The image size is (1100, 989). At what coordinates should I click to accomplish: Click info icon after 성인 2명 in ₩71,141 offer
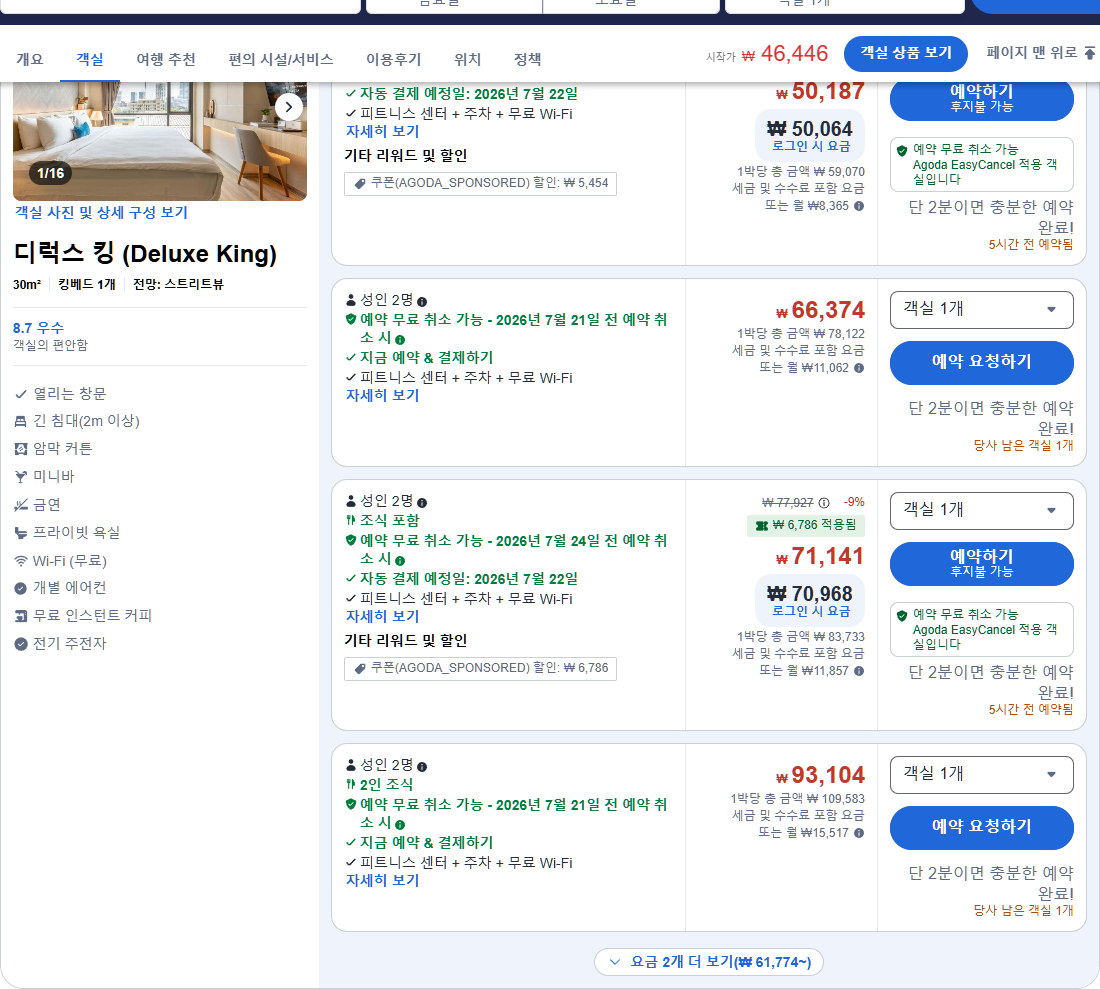pos(422,503)
